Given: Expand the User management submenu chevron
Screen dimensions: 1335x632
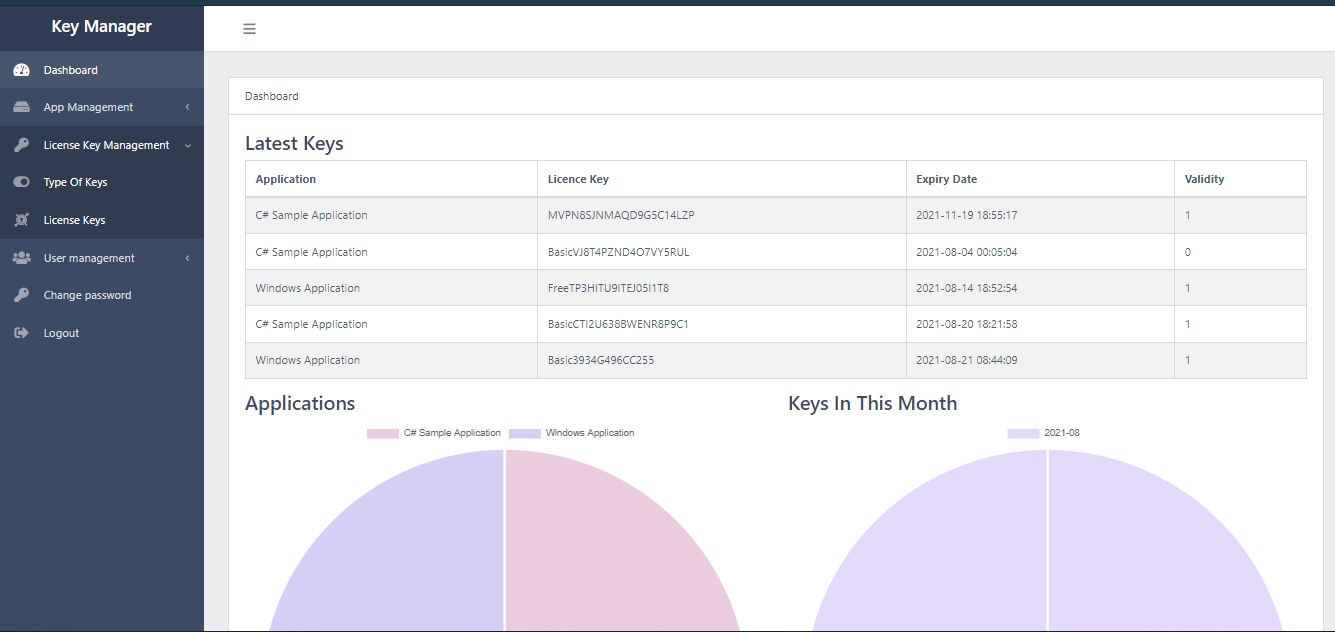Looking at the screenshot, I should pos(187,258).
